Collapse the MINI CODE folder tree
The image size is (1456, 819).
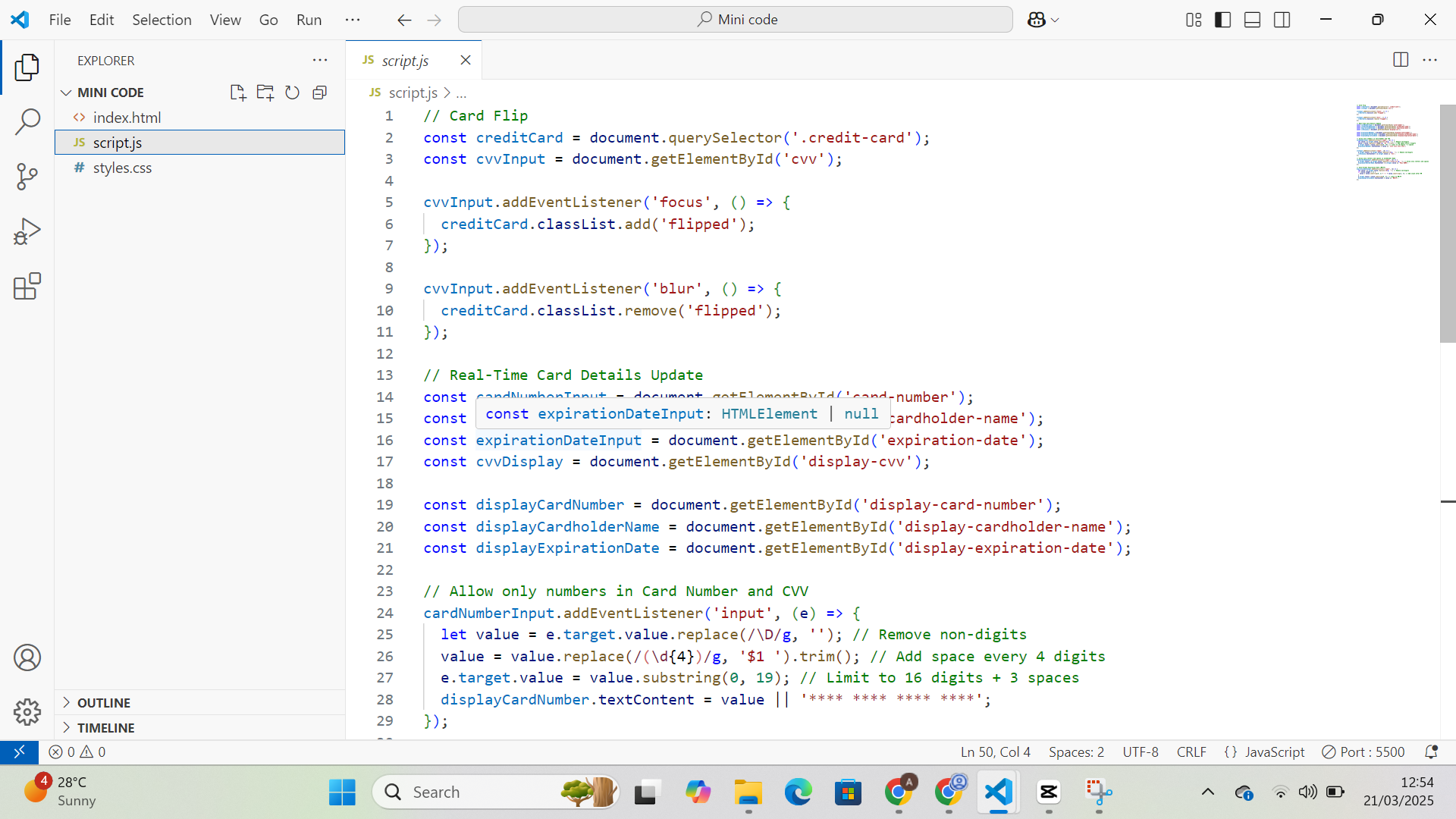click(67, 92)
